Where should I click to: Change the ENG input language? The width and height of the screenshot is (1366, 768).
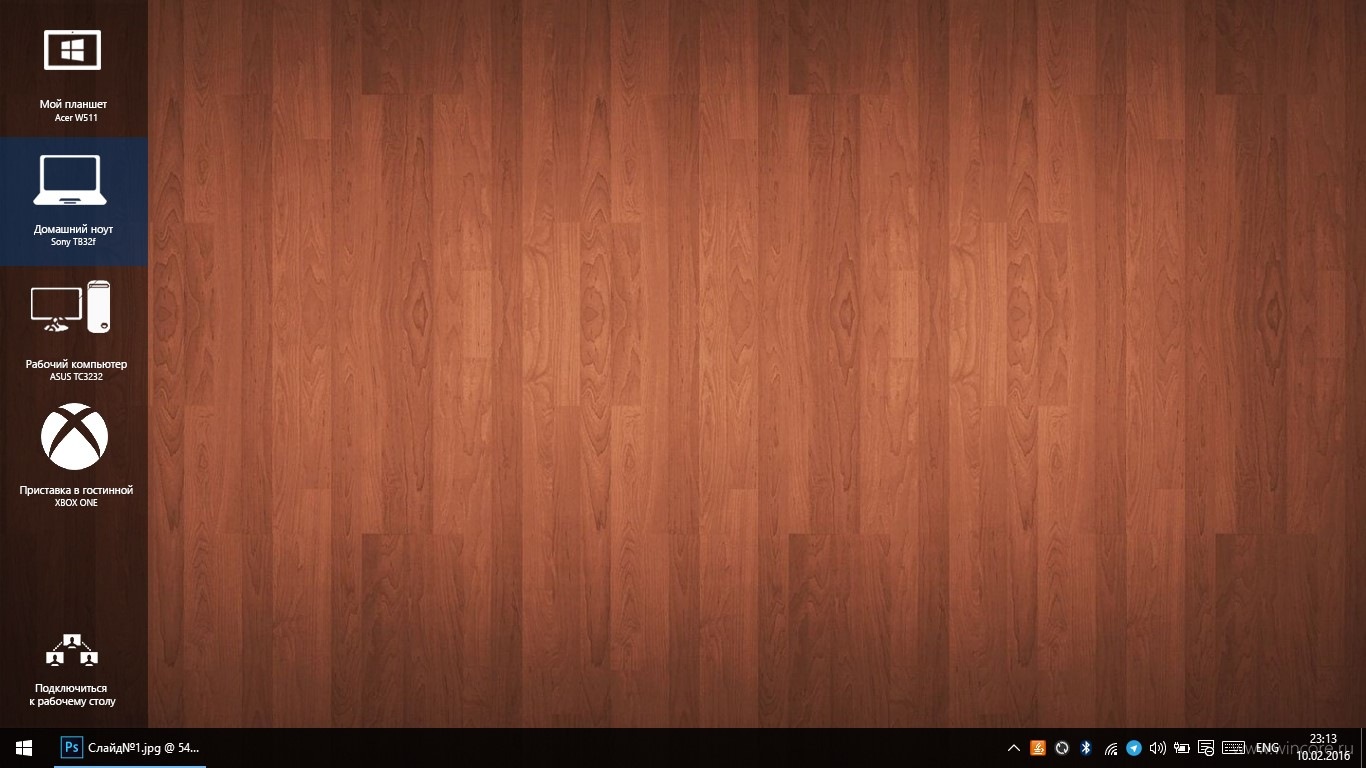coord(1268,748)
